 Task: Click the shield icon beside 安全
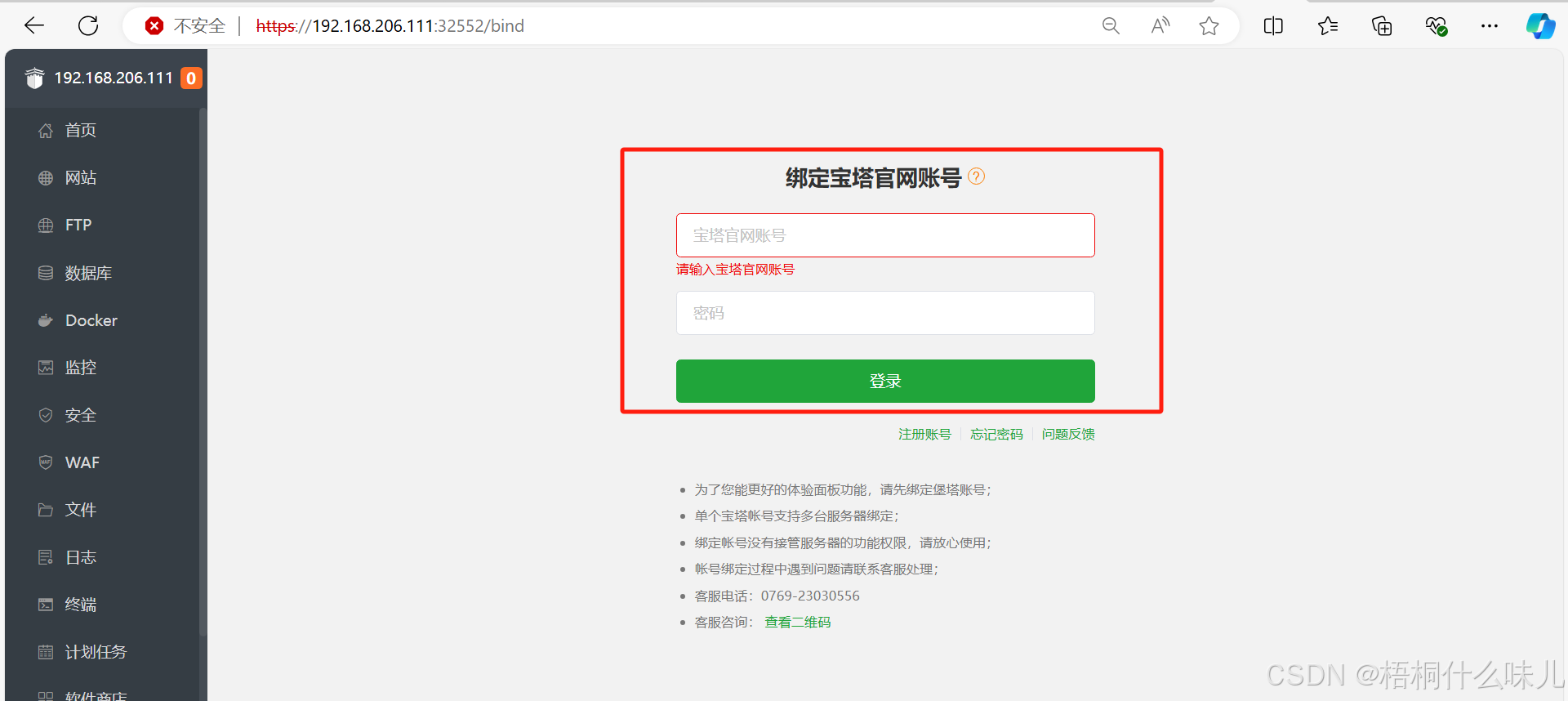click(46, 415)
